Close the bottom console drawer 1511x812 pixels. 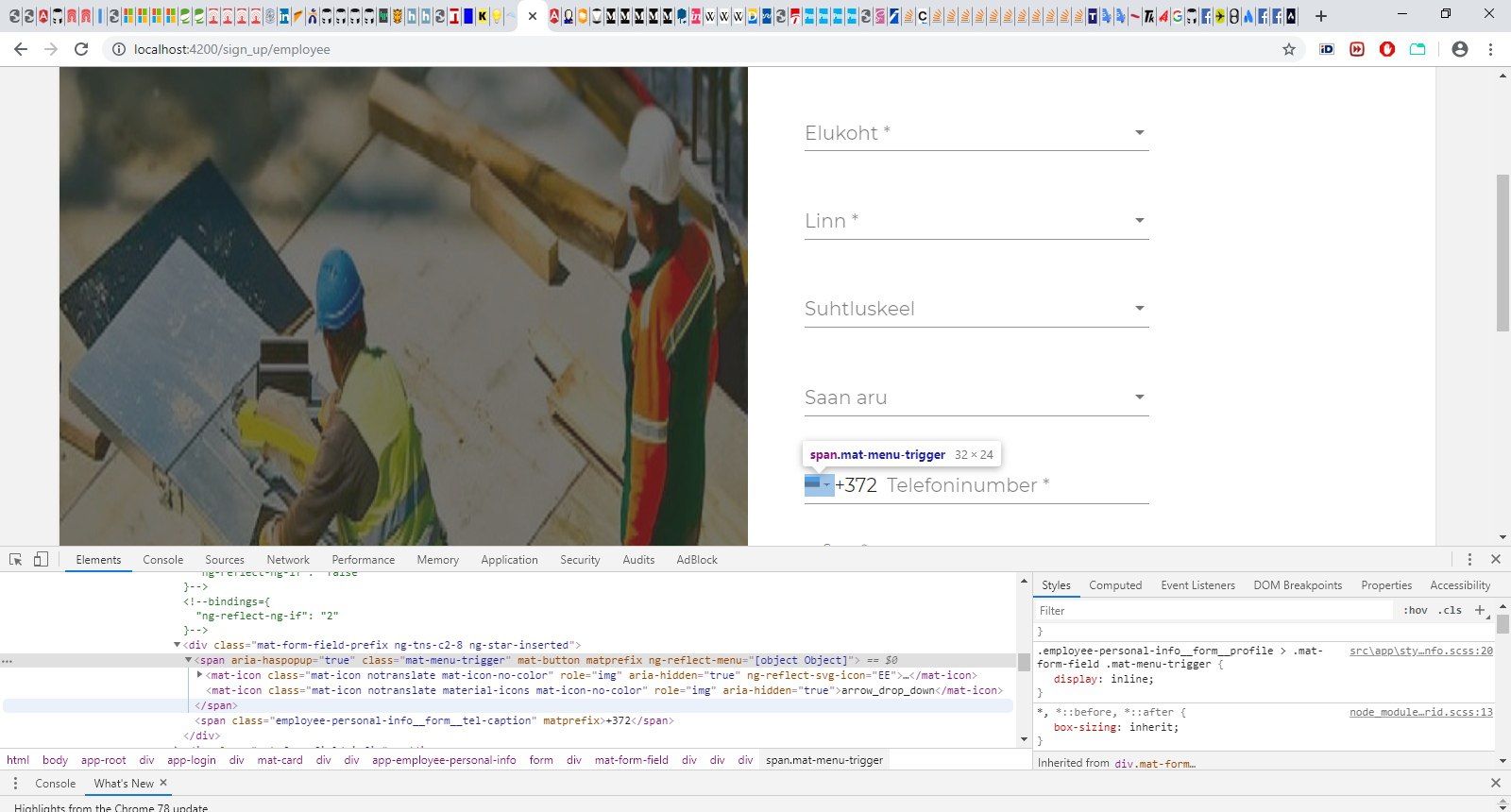(x=1496, y=783)
